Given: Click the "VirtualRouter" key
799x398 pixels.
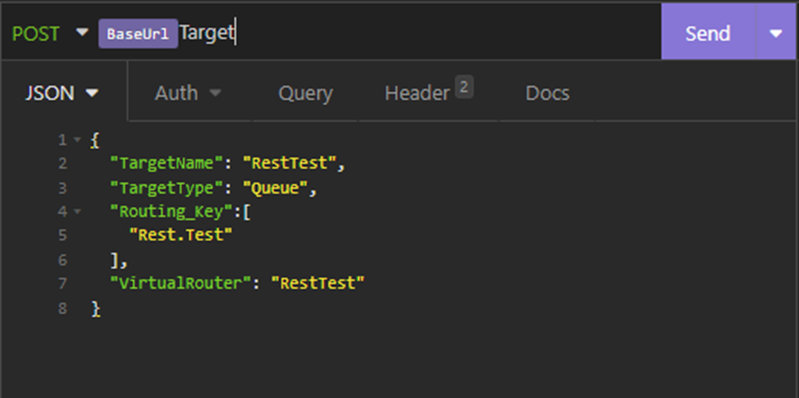Looking at the screenshot, I should [x=180, y=283].
